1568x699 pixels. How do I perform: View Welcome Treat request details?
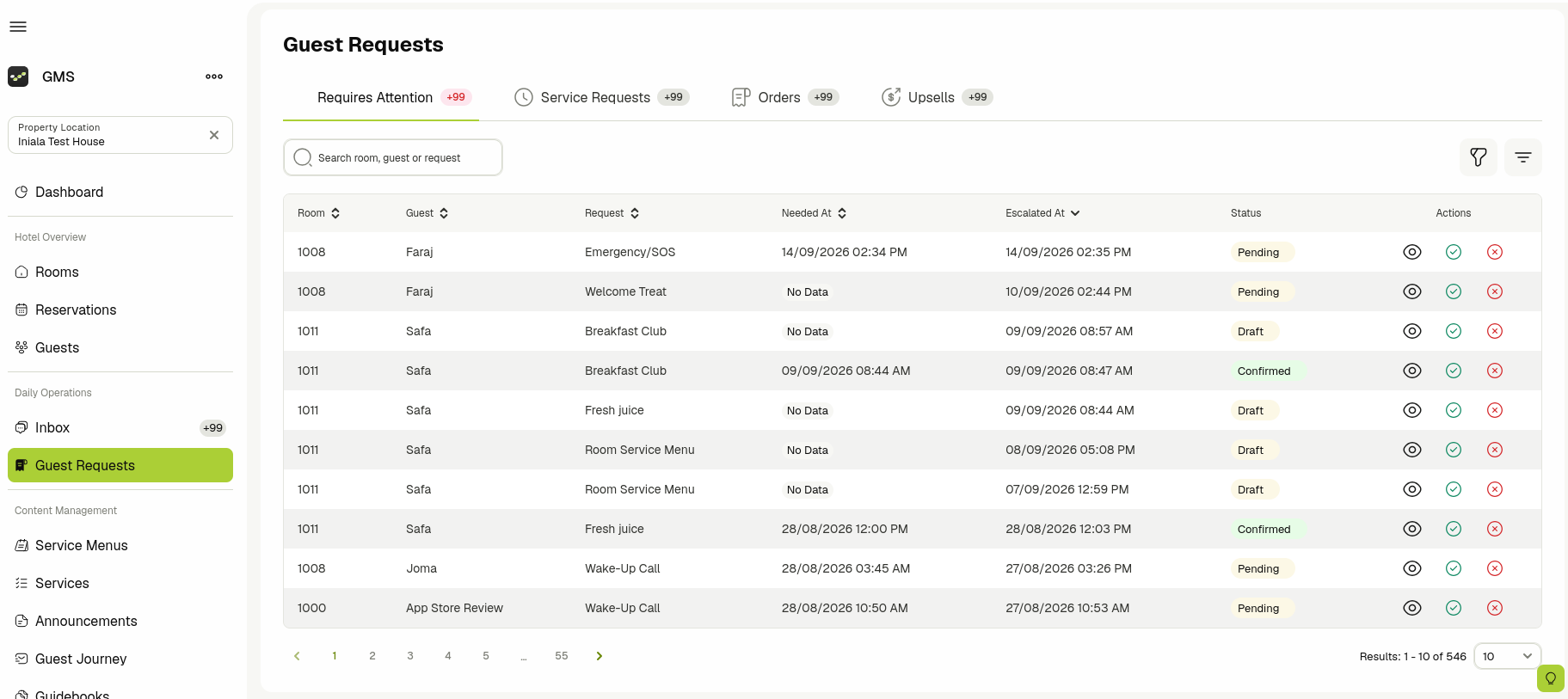1412,291
